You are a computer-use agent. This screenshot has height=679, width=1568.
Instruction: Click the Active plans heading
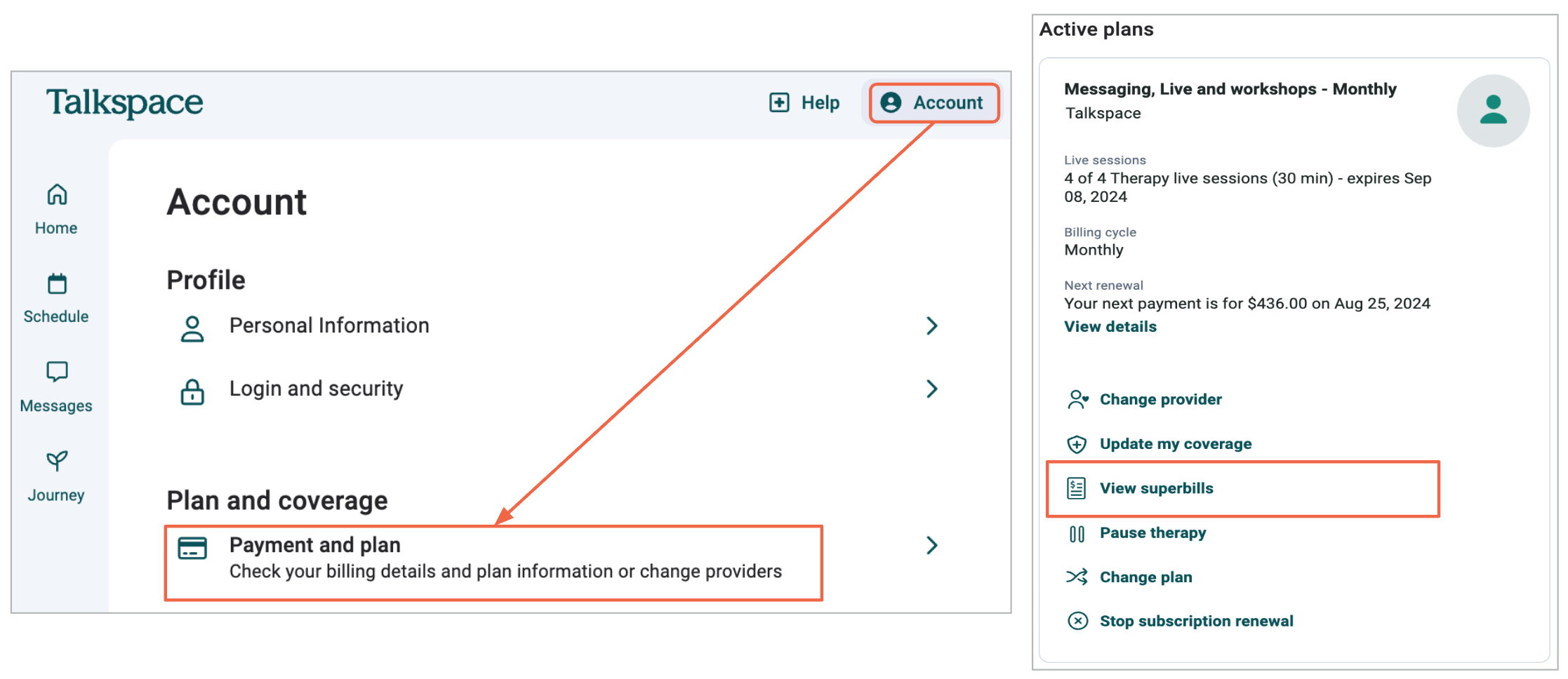pyautogui.click(x=1096, y=29)
